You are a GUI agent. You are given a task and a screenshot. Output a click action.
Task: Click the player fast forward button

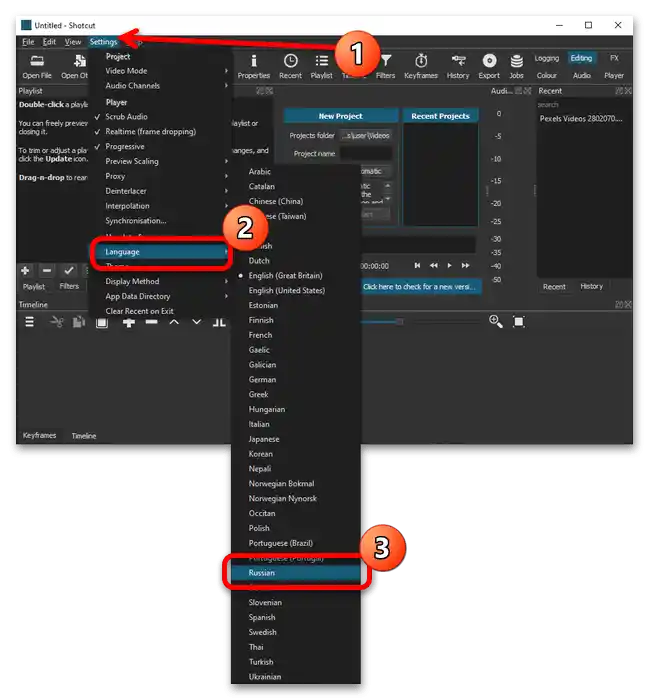(x=466, y=266)
